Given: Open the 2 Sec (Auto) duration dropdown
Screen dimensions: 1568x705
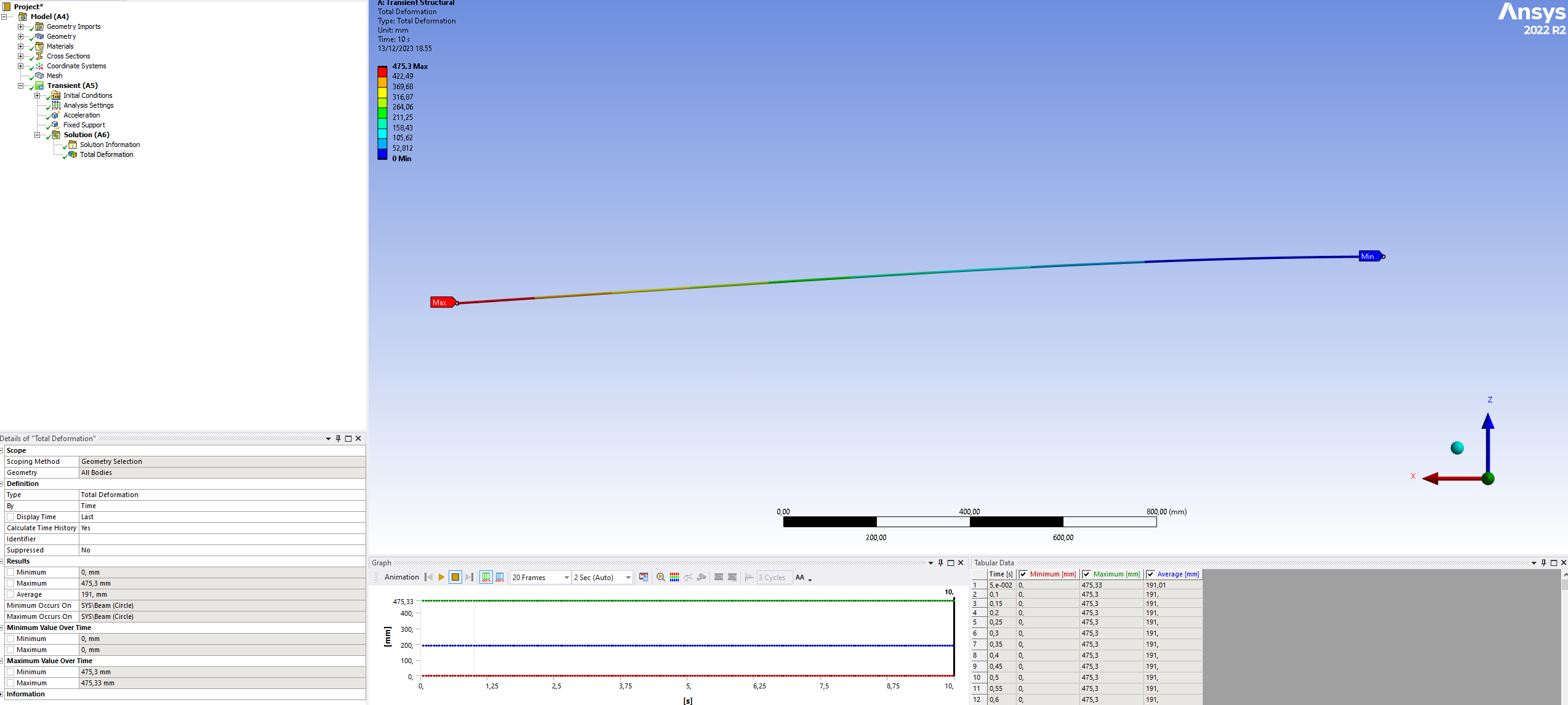Looking at the screenshot, I should pyautogui.click(x=628, y=578).
